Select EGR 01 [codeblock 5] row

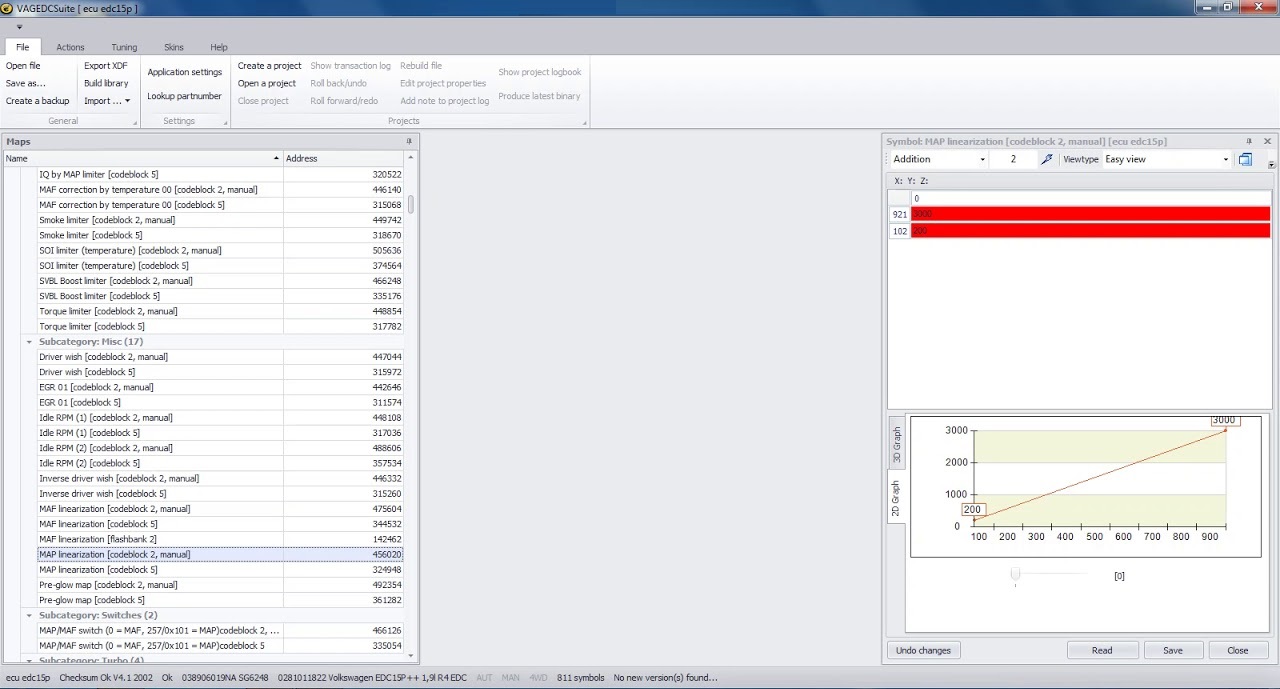[220, 402]
